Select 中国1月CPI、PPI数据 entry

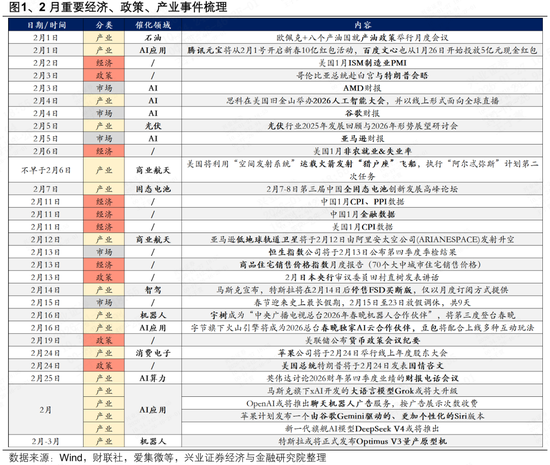362,202
